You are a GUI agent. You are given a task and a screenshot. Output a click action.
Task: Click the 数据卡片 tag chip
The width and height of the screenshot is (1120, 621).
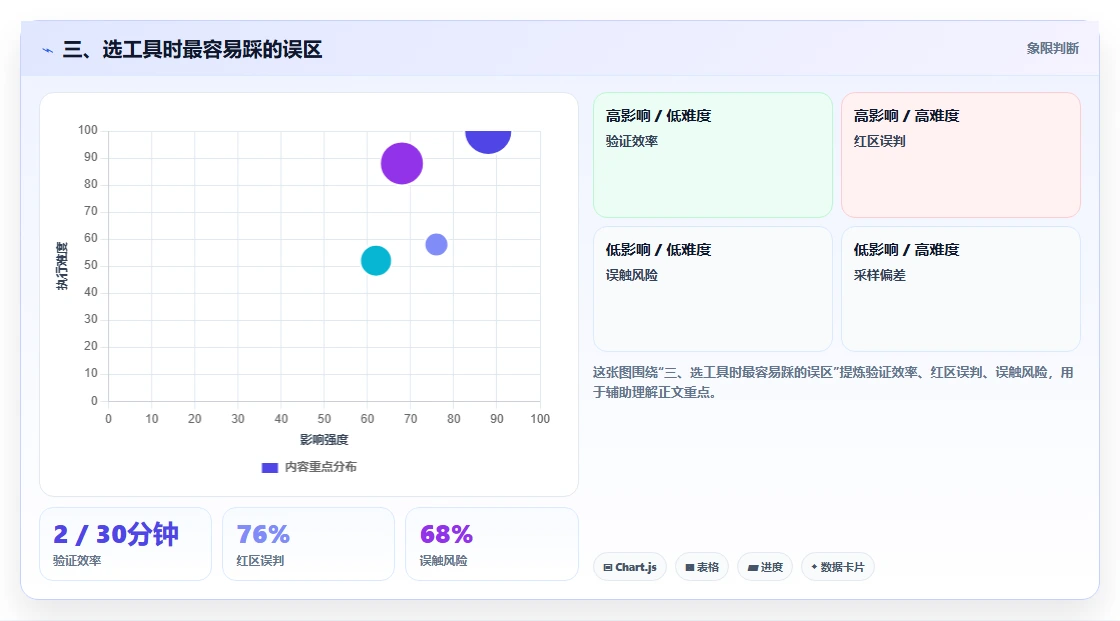click(838, 567)
